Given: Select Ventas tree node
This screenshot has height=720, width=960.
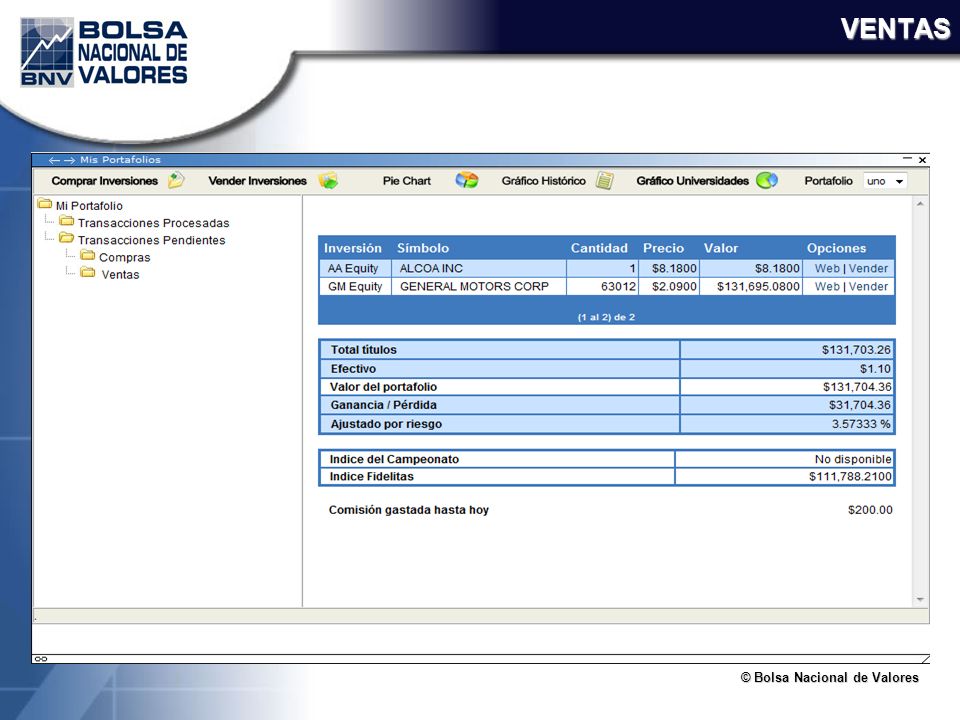Looking at the screenshot, I should [x=121, y=274].
